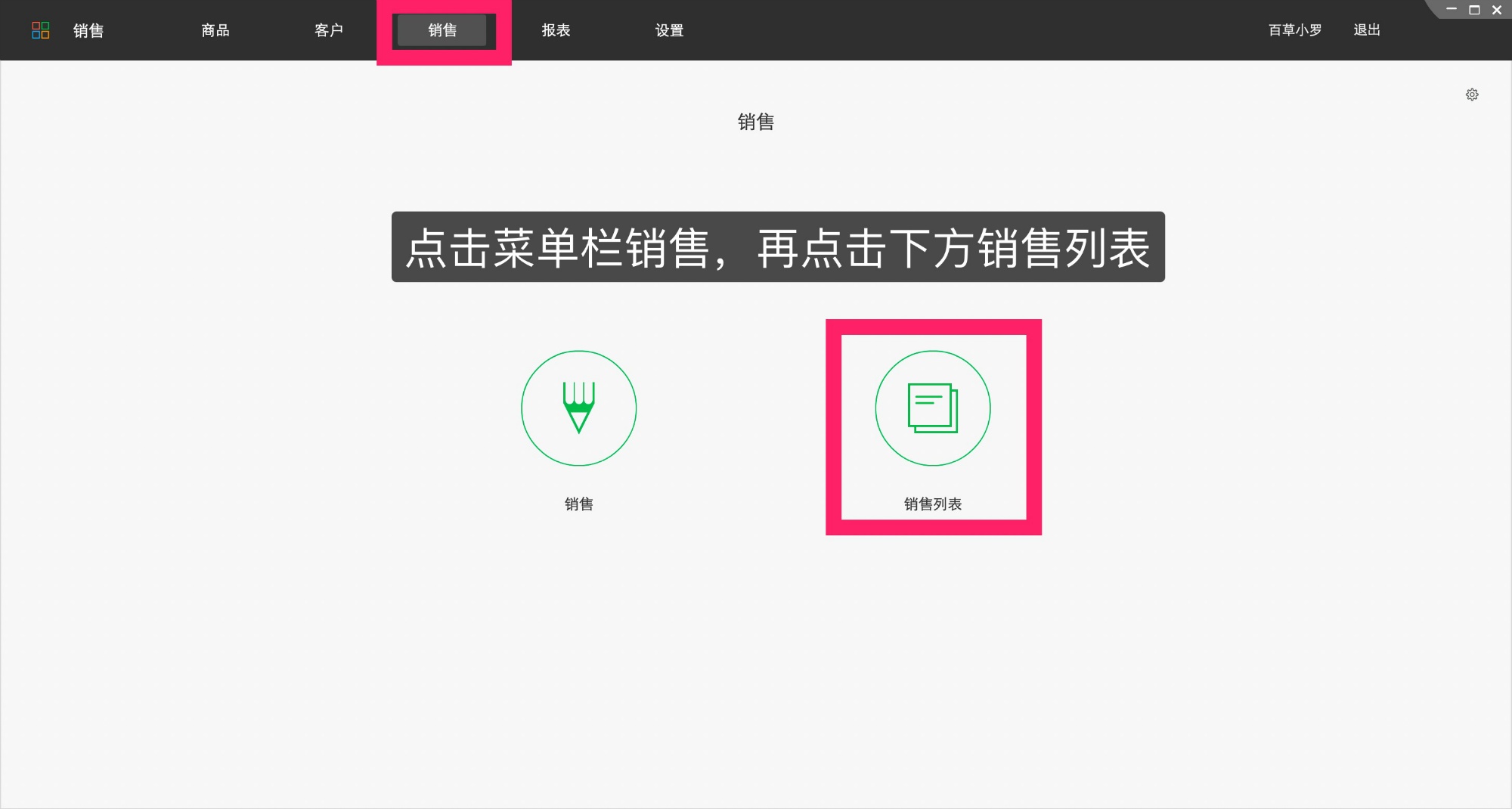Click the 销售 label under the pencil tile
The image size is (1512, 809).
pyautogui.click(x=578, y=504)
